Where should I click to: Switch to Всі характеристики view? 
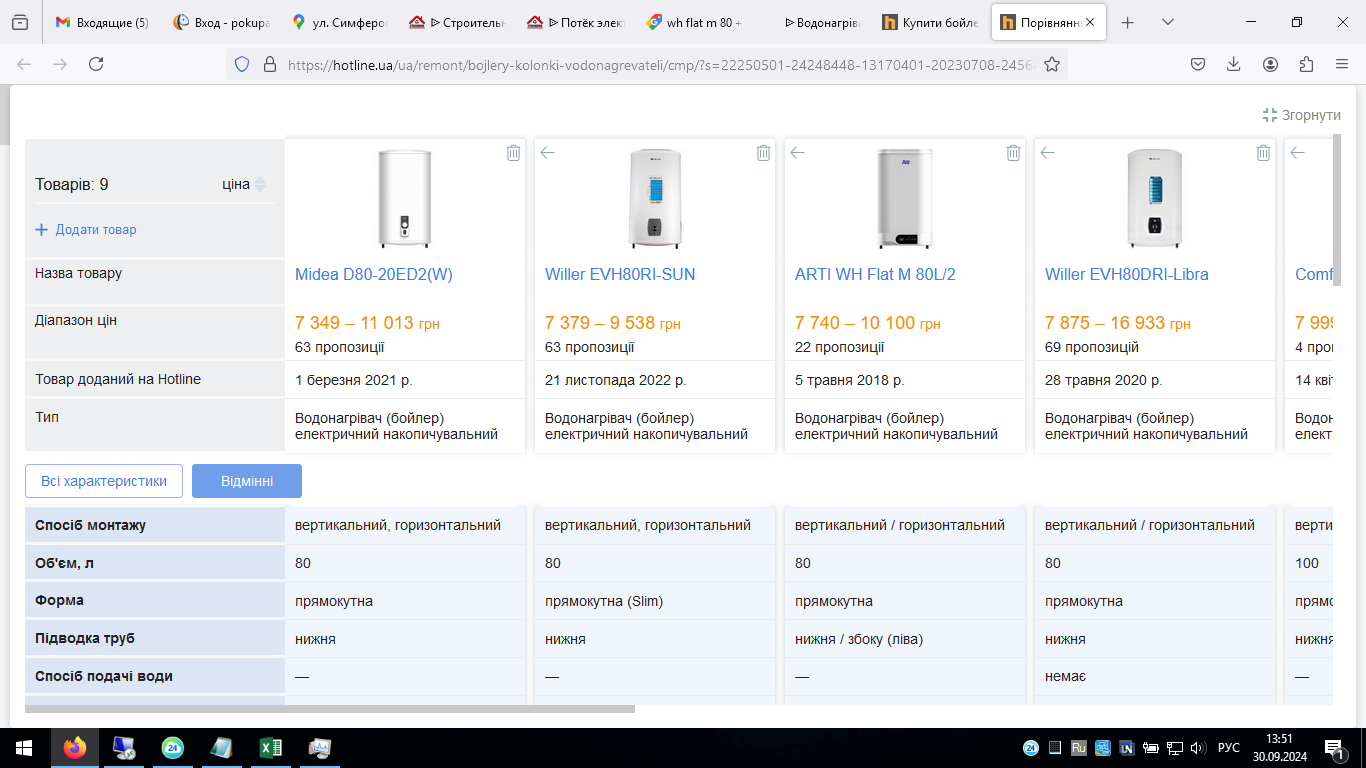coord(104,481)
